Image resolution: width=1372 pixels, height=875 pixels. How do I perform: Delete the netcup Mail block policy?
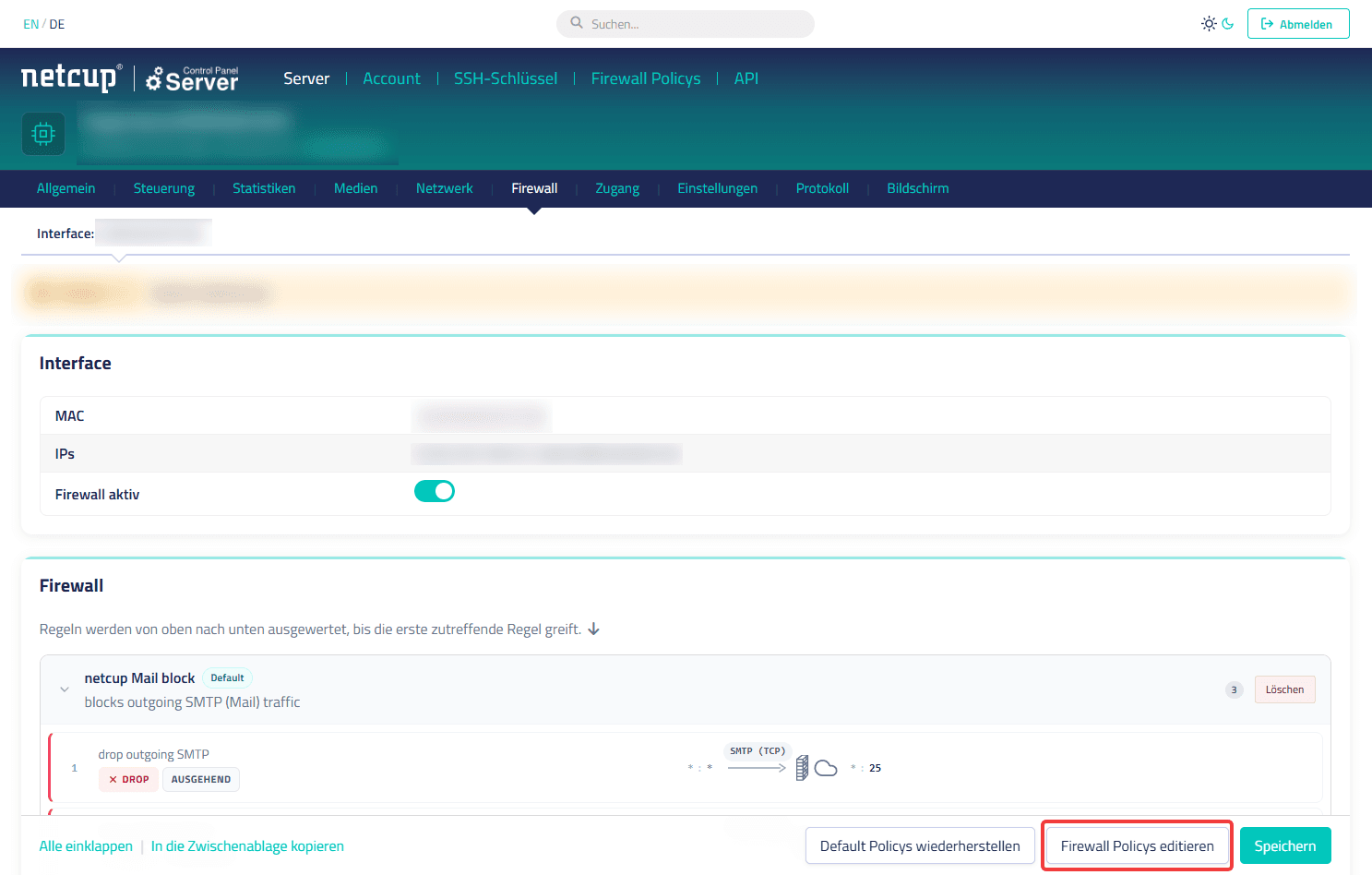click(x=1284, y=689)
